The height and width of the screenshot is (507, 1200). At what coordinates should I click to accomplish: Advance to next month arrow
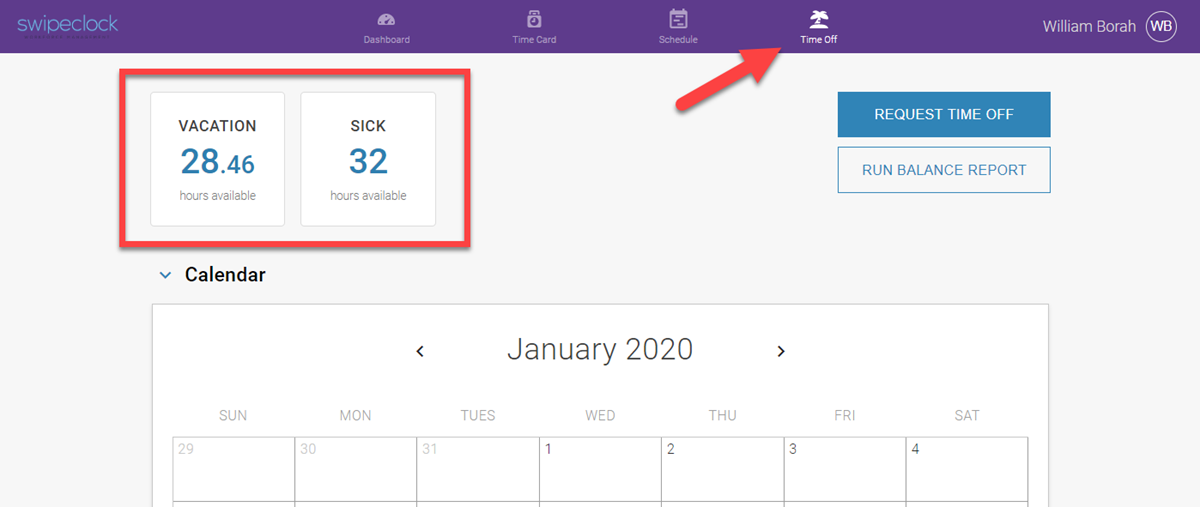coord(781,351)
